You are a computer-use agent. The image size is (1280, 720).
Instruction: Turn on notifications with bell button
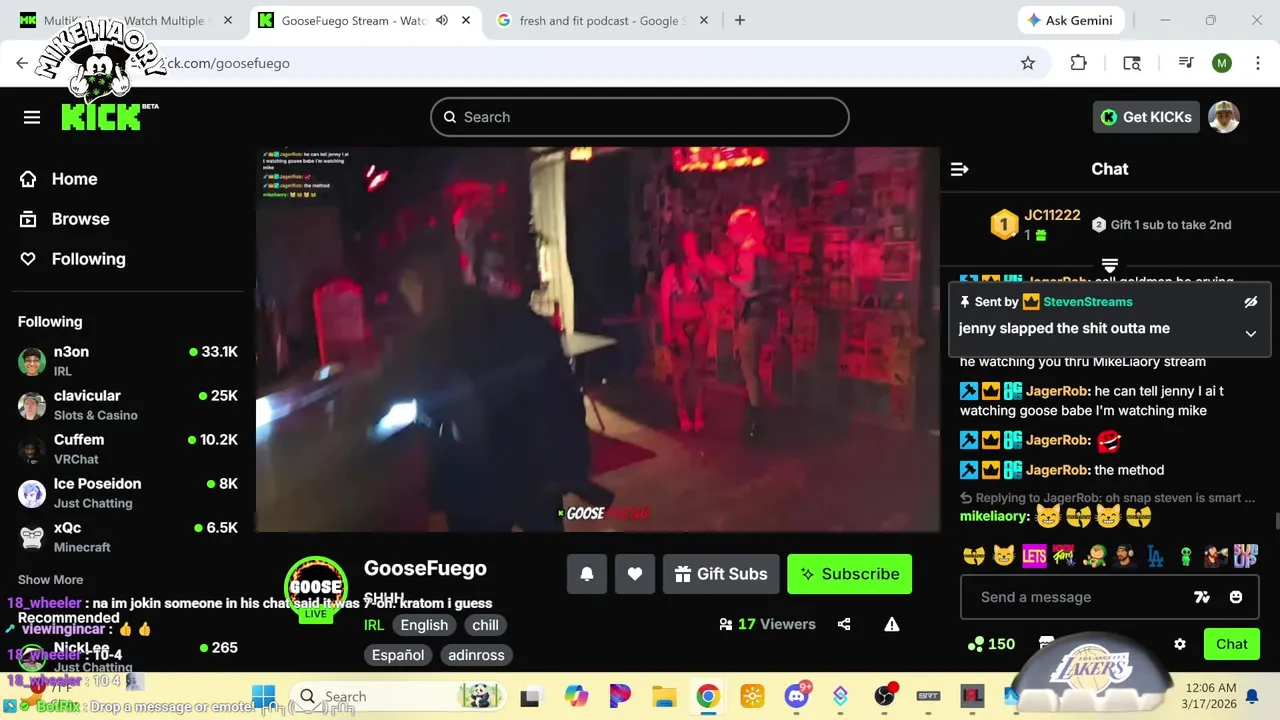(587, 574)
